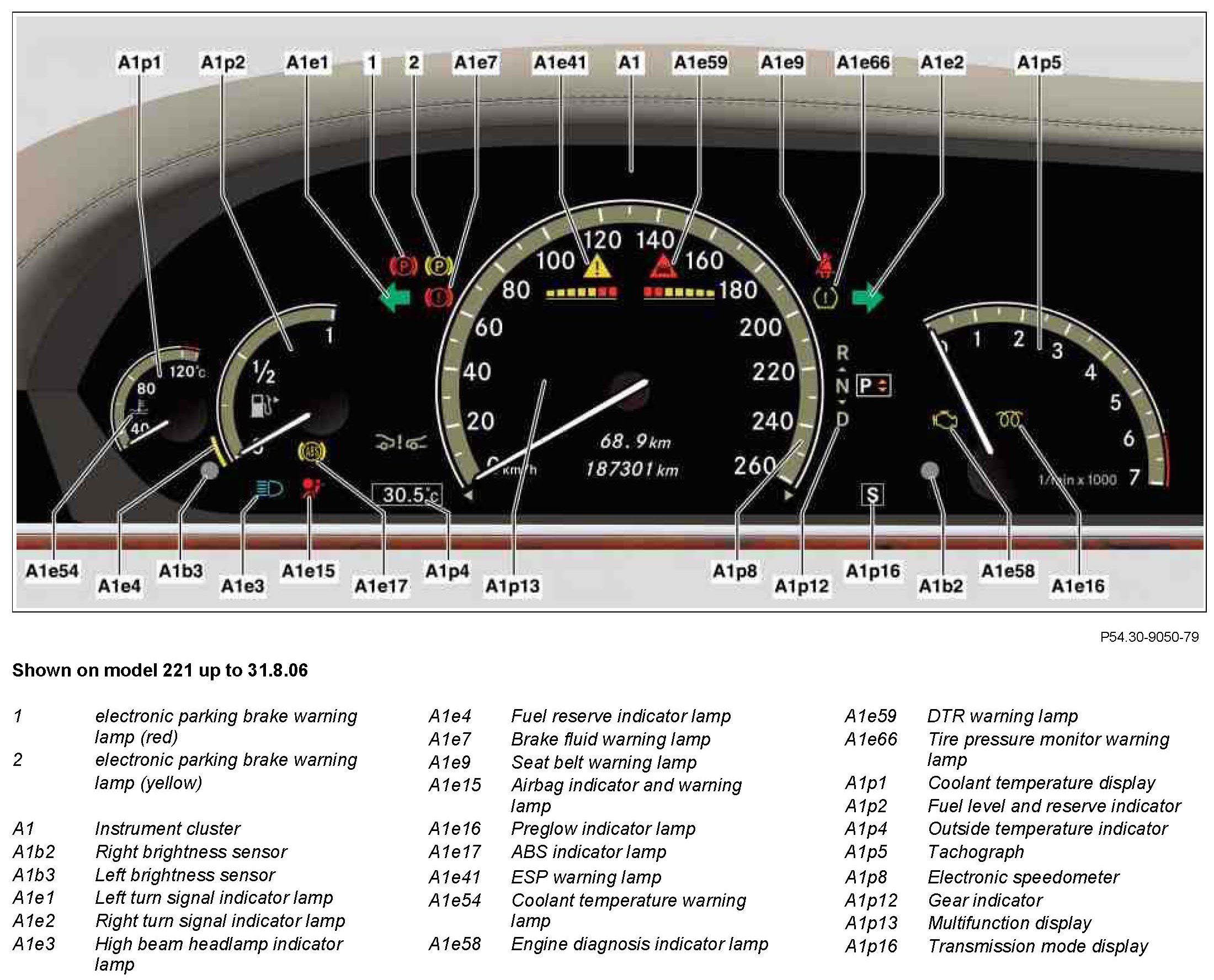Click the S transmission mode display box

(x=872, y=495)
